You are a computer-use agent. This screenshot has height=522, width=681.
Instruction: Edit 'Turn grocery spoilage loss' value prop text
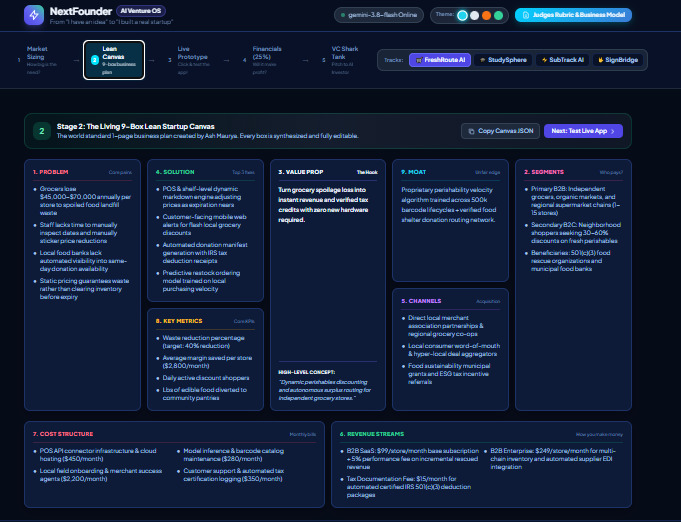pyautogui.click(x=323, y=205)
